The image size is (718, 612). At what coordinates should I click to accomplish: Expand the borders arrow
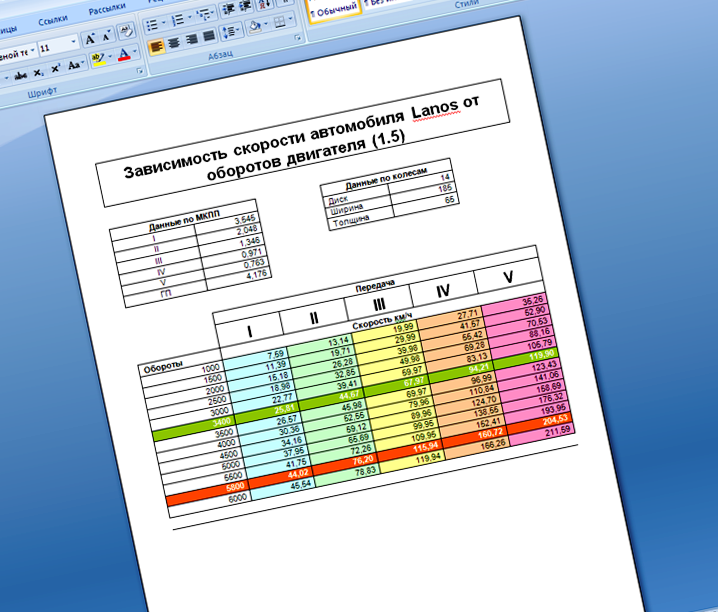(291, 19)
